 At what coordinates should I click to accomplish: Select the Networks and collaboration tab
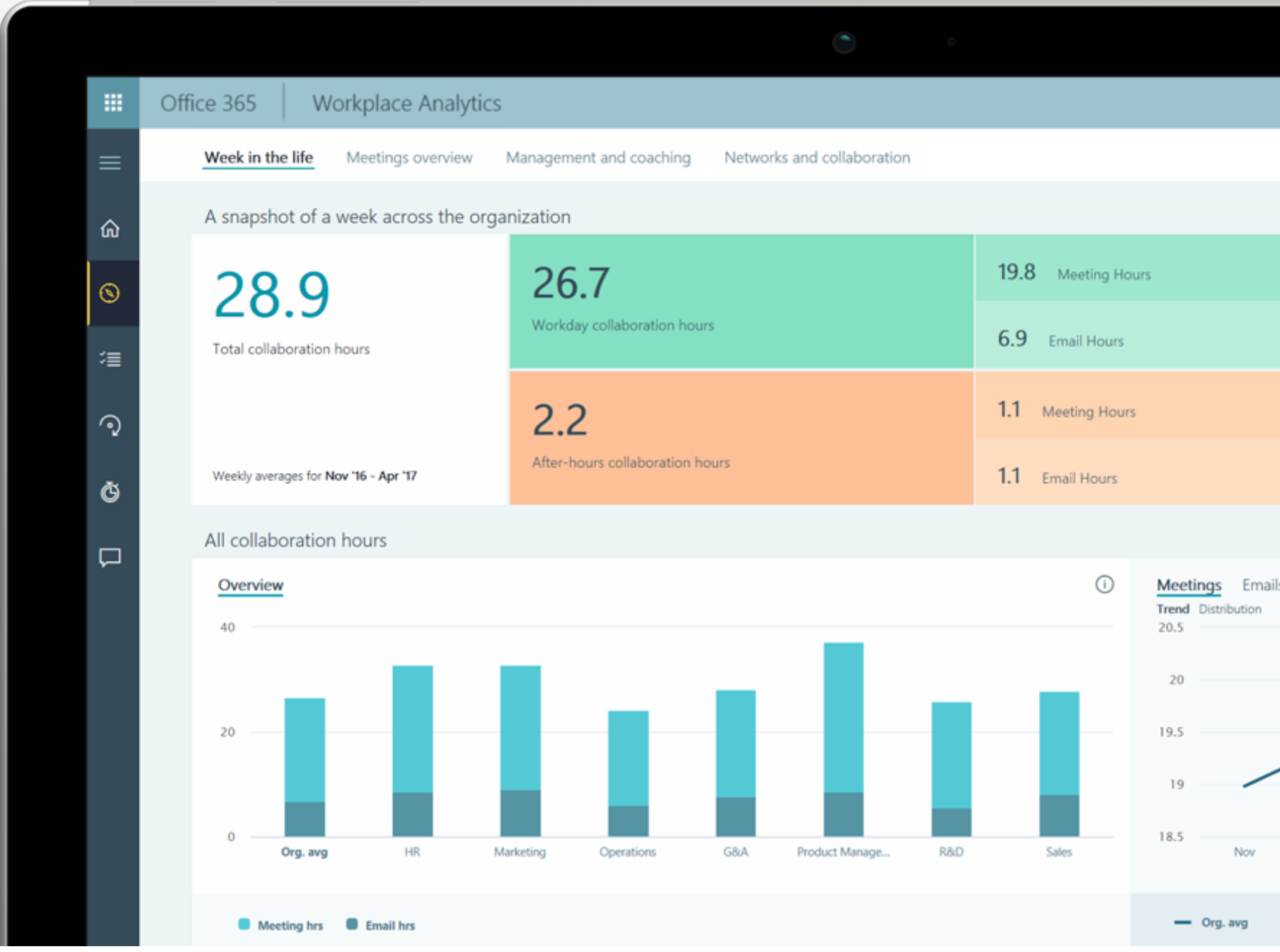click(817, 157)
